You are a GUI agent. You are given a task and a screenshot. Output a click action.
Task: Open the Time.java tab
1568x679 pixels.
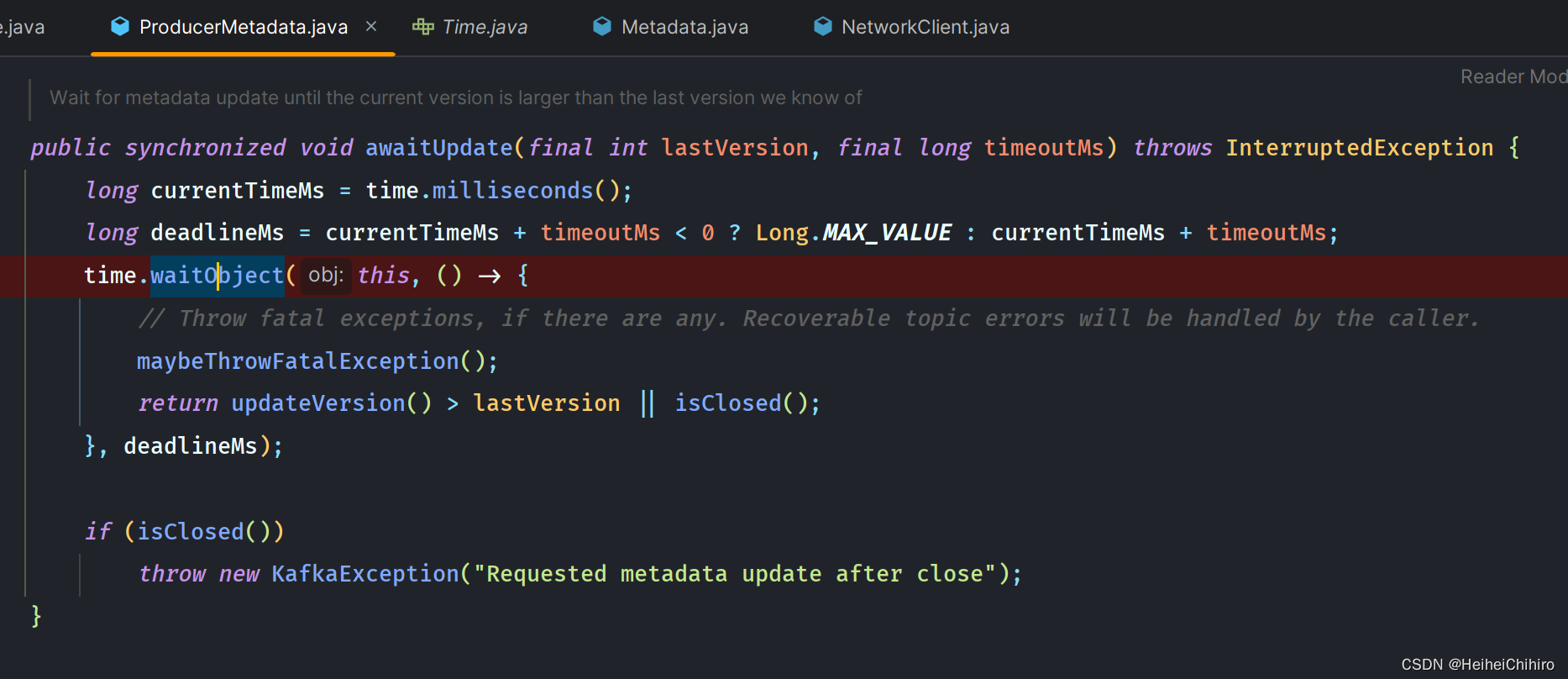coord(485,27)
